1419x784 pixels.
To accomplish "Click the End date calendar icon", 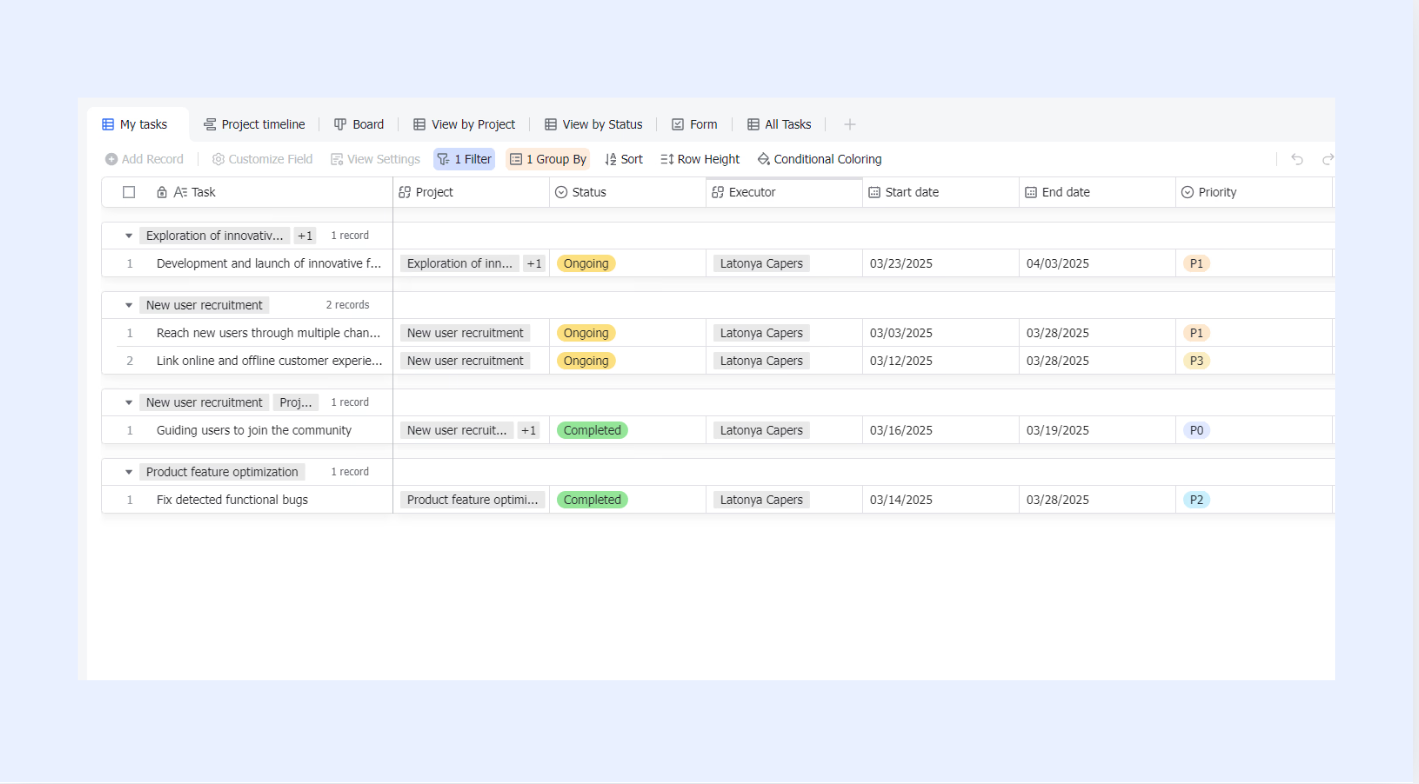I will 1031,192.
